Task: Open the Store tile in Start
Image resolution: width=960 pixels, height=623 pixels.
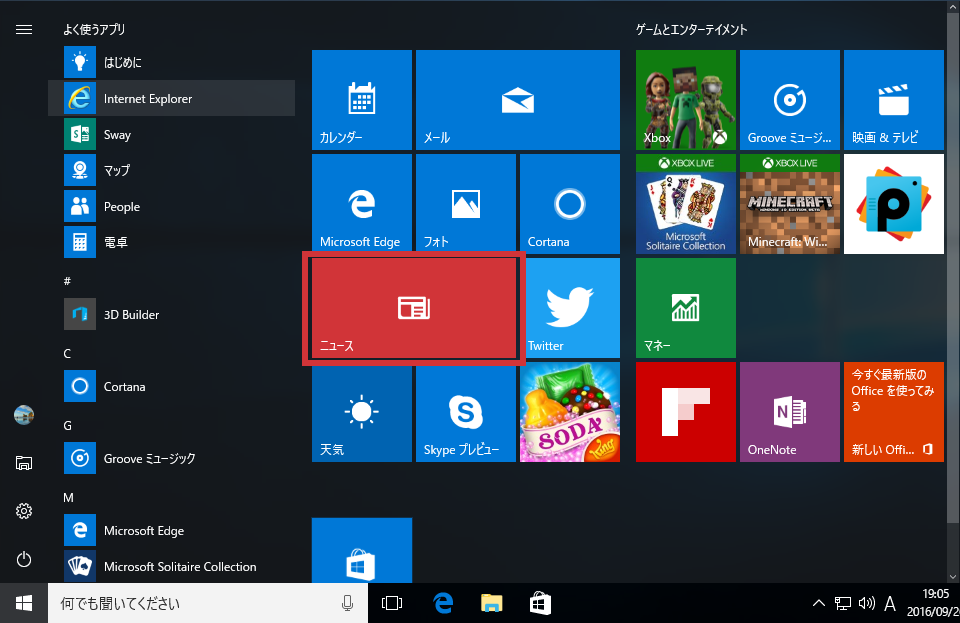Action: tap(362, 550)
